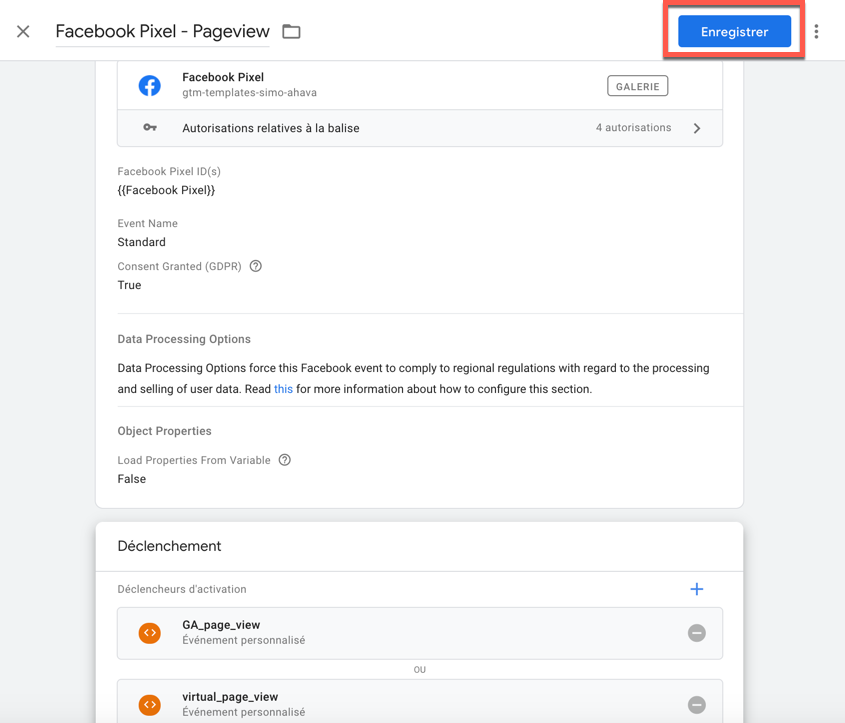Select the GA_page_view trigger row

tap(400, 633)
